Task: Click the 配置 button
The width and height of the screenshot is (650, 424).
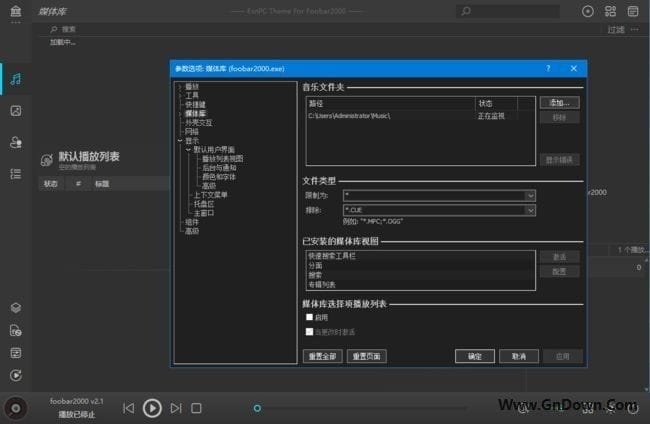Action: (x=559, y=271)
